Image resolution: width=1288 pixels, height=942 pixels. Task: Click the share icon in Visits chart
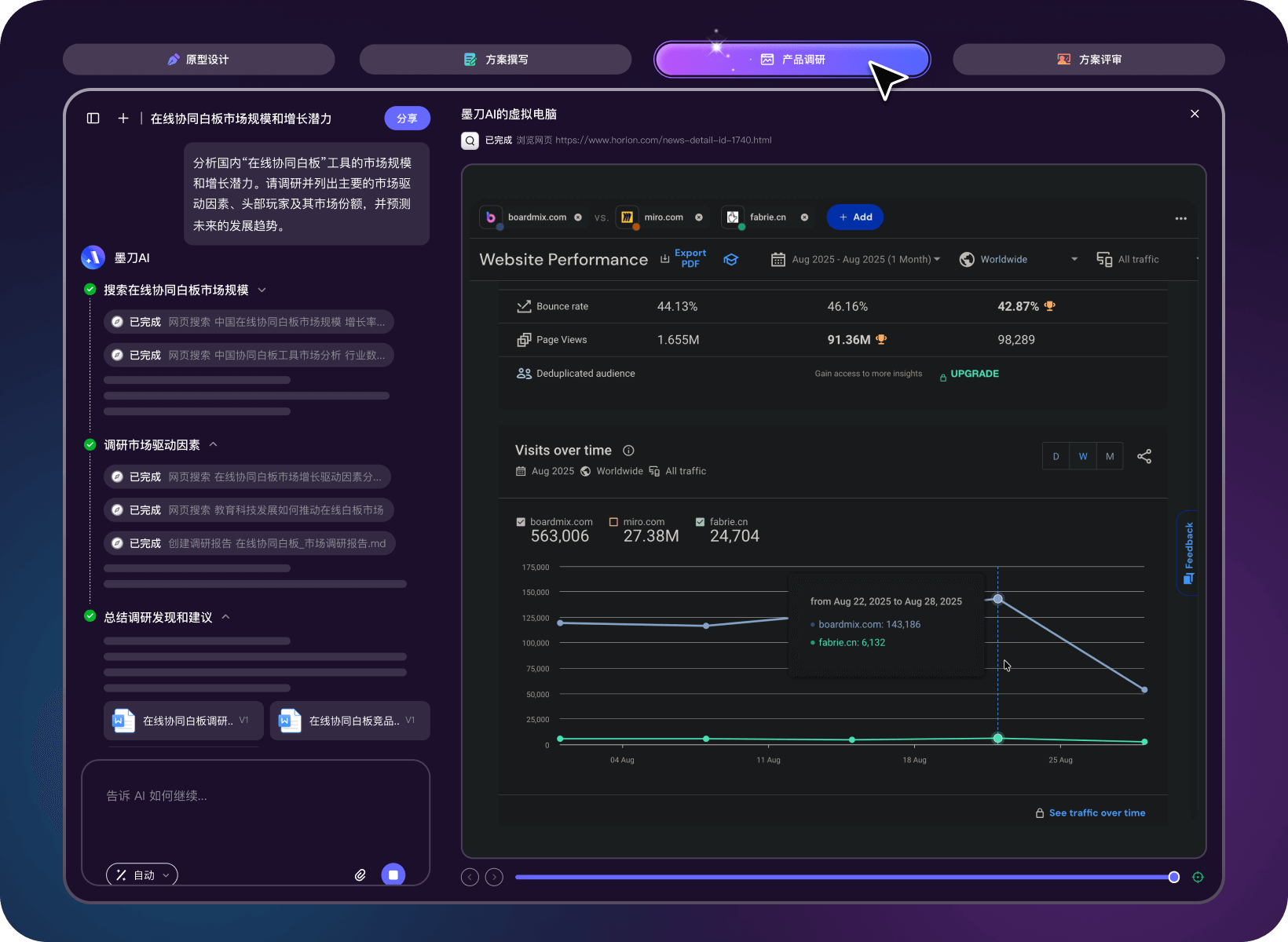[1144, 456]
